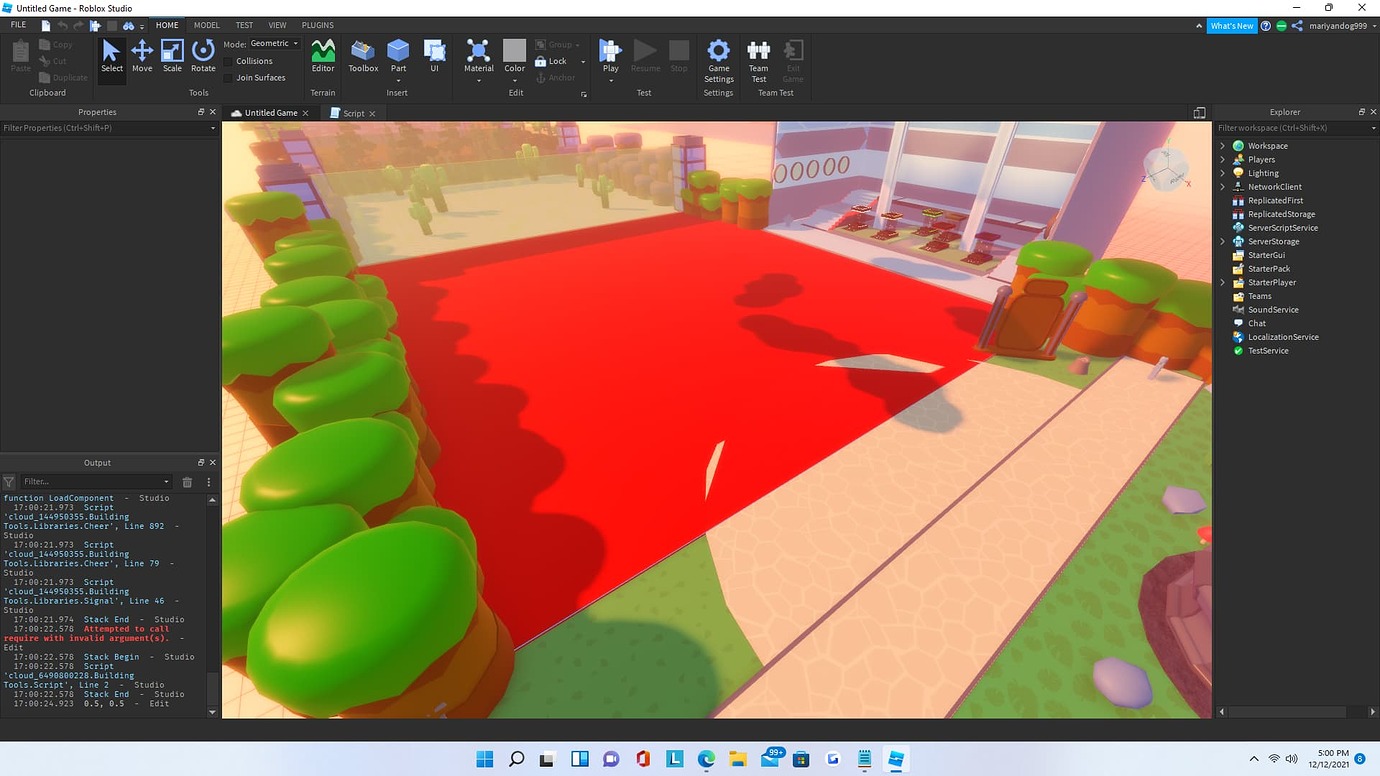Click the Play test button

610,57
